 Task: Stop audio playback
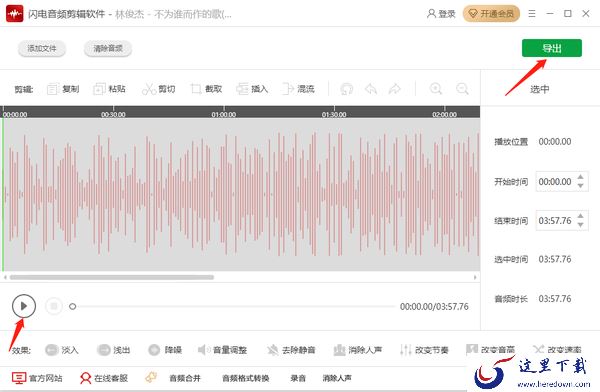tap(54, 306)
